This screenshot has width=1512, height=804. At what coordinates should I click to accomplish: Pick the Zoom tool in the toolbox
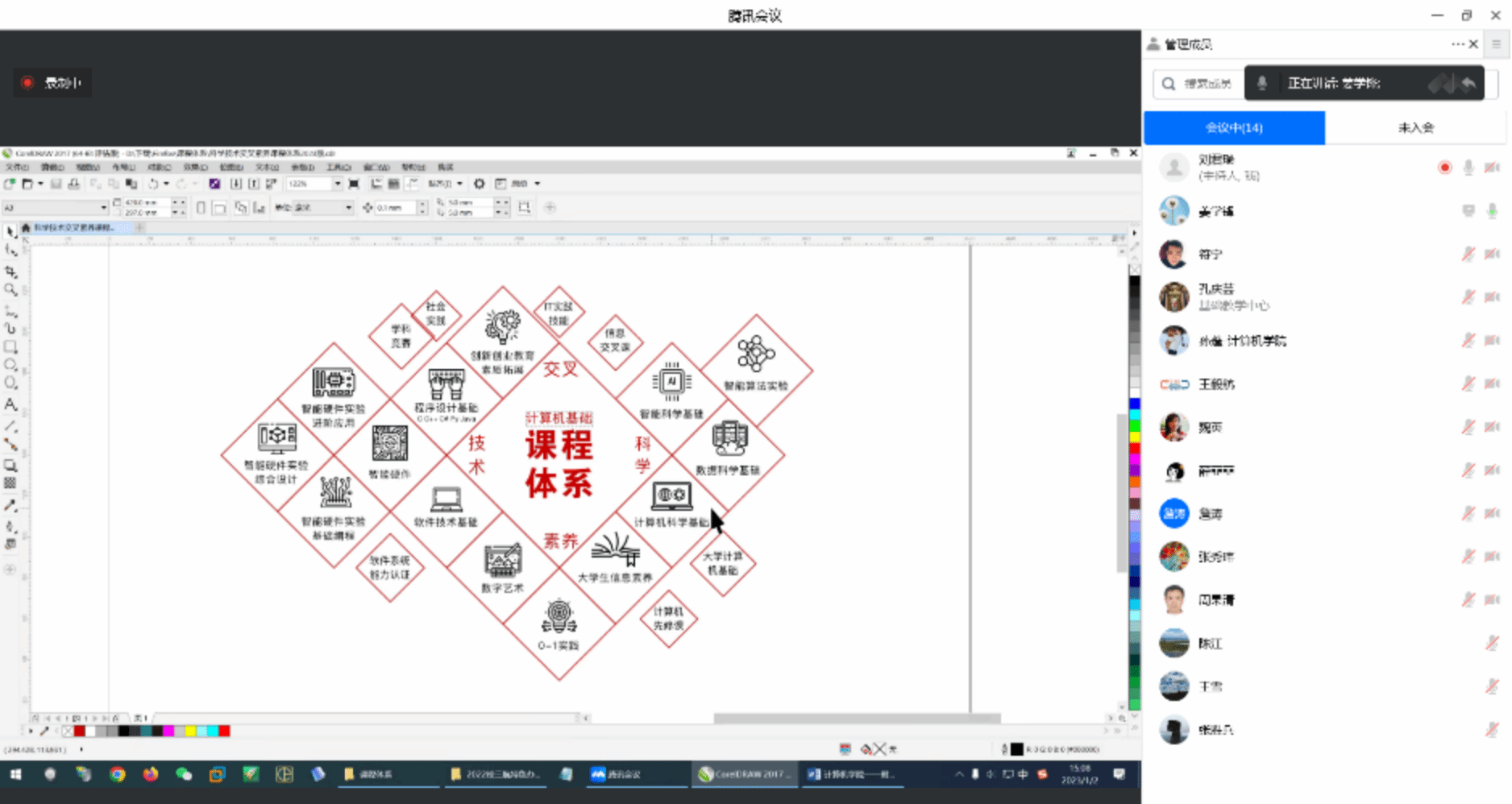click(10, 290)
